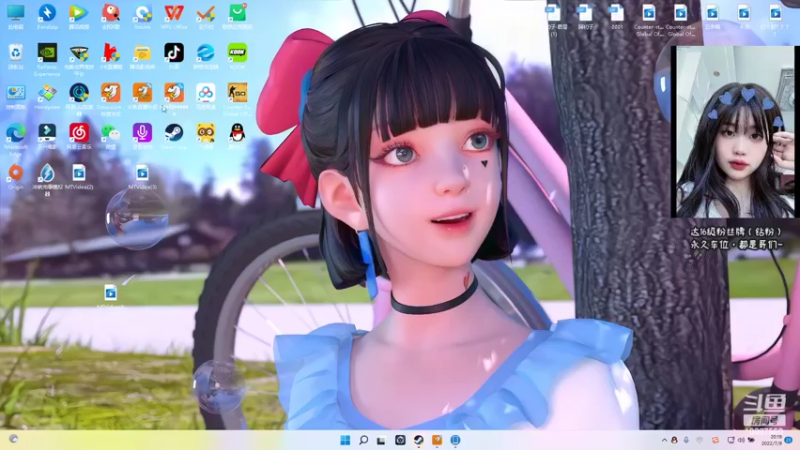
Task: Expand the hidden system tray icons chevron
Action: (x=664, y=440)
